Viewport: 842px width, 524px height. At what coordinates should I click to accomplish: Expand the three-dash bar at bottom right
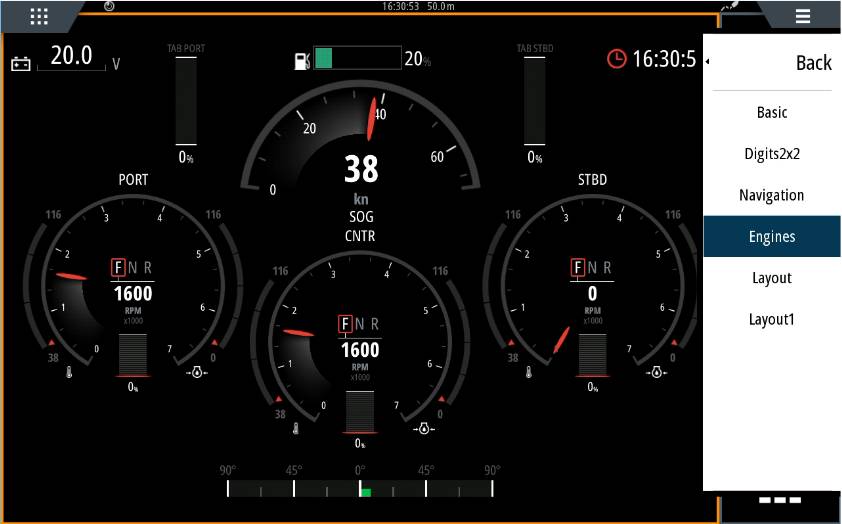click(779, 499)
